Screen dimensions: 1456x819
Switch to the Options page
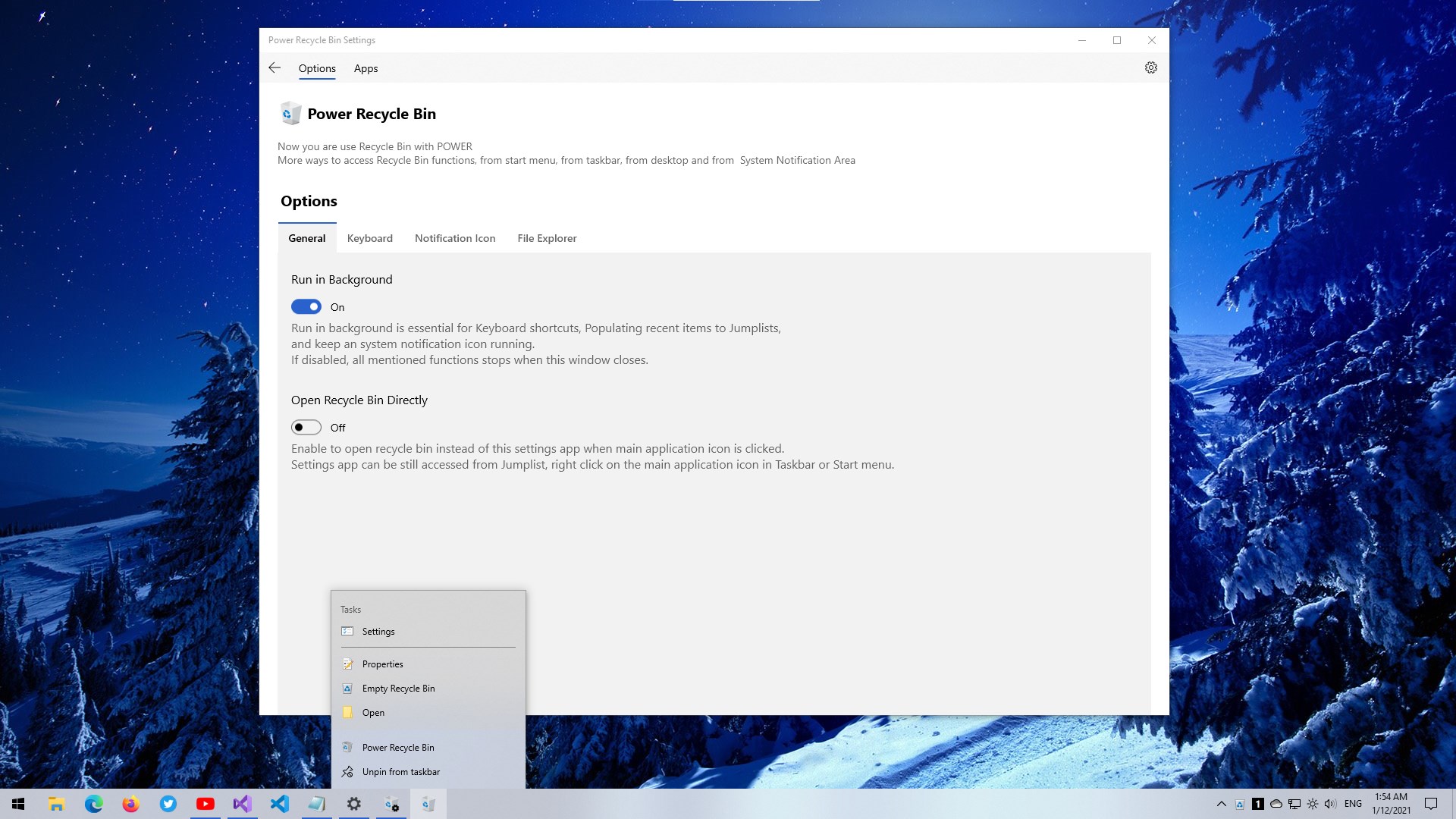317,68
